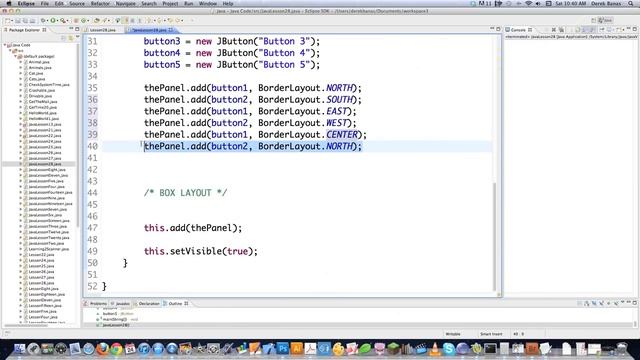This screenshot has width=640, height=360.
Task: Collapse the (default package) node
Action: pyautogui.click(x=16, y=56)
